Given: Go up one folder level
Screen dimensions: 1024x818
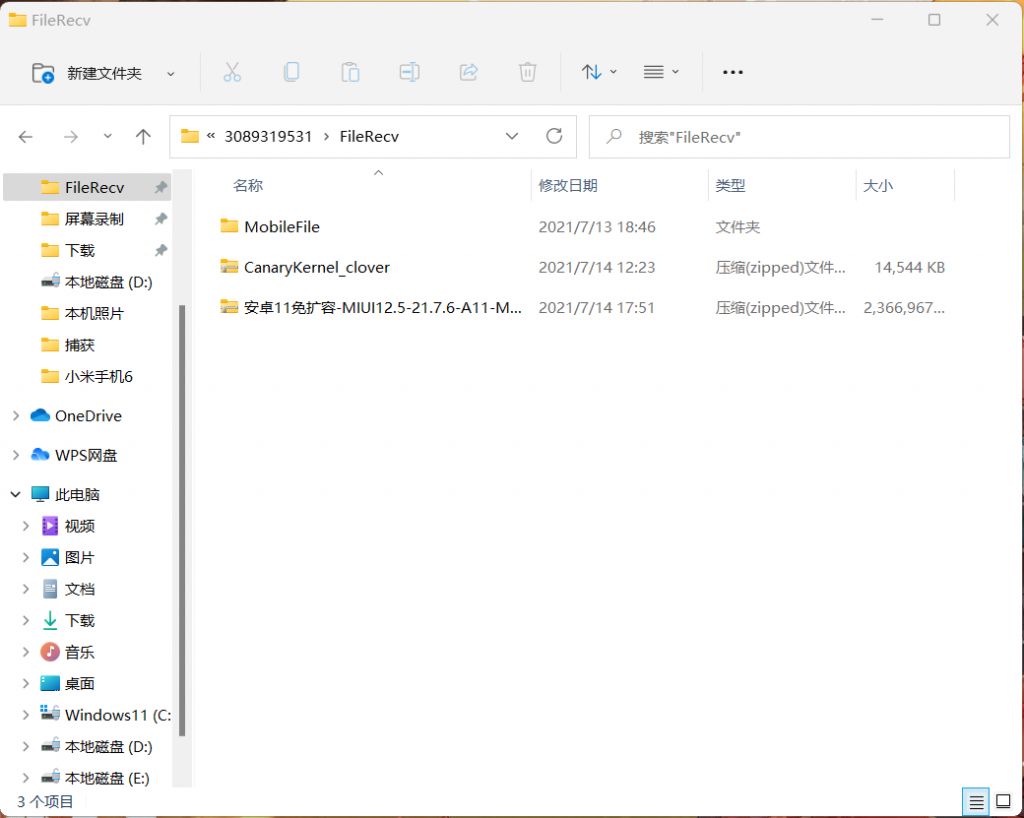Looking at the screenshot, I should (x=143, y=137).
